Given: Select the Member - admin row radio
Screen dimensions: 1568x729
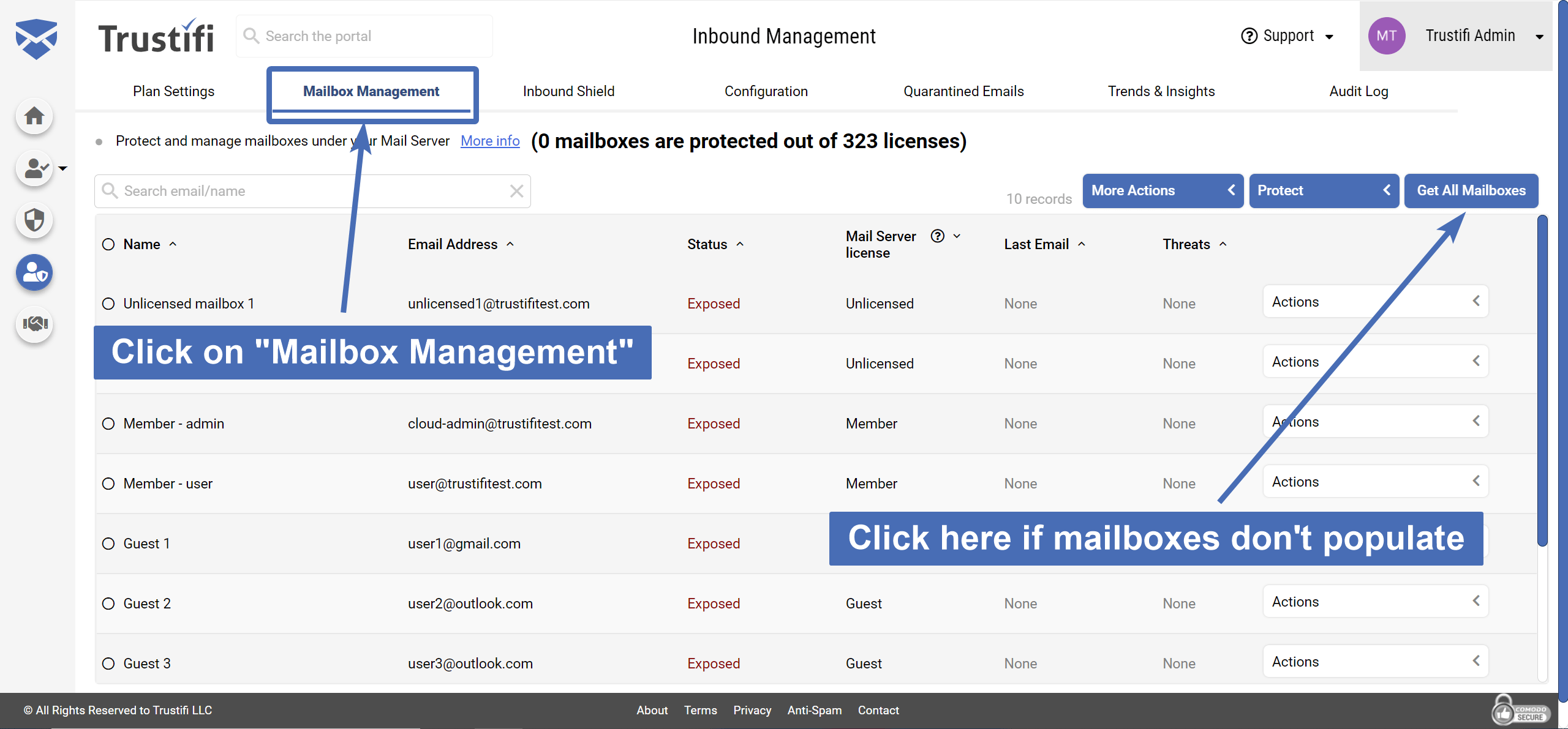Looking at the screenshot, I should [108, 424].
